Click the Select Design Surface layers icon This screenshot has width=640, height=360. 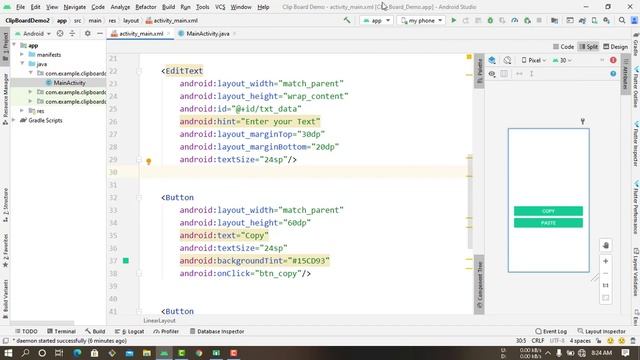[x=492, y=60]
